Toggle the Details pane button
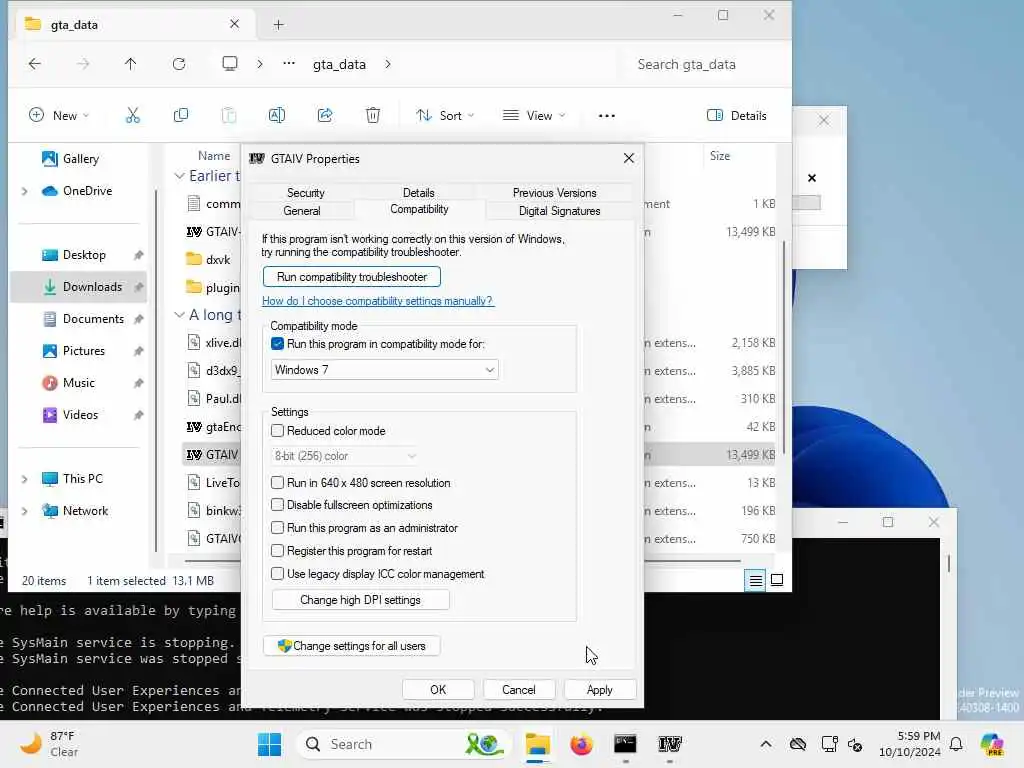1024x768 pixels. pos(737,116)
